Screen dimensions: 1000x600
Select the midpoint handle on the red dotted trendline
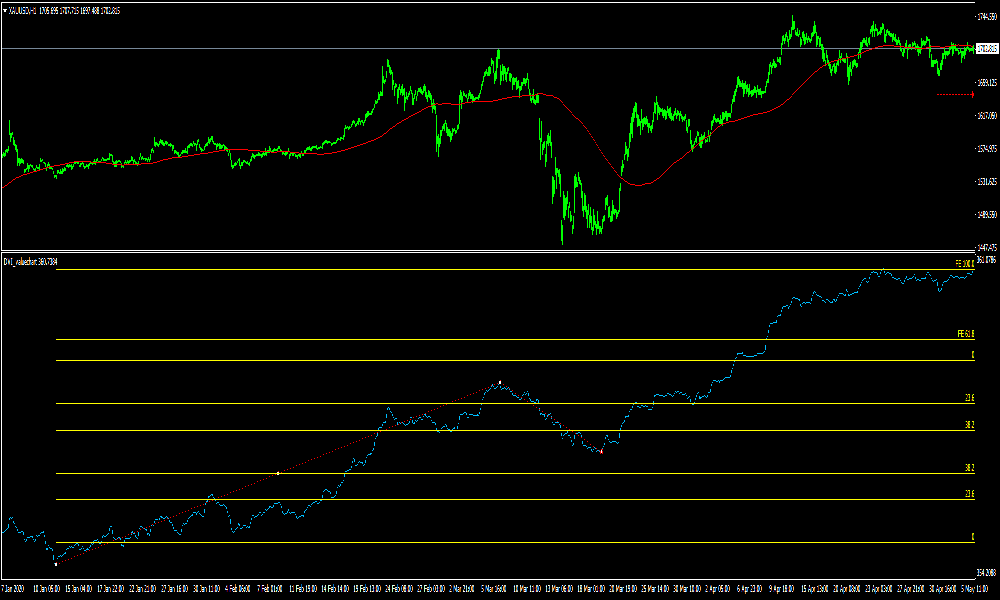click(x=277, y=472)
